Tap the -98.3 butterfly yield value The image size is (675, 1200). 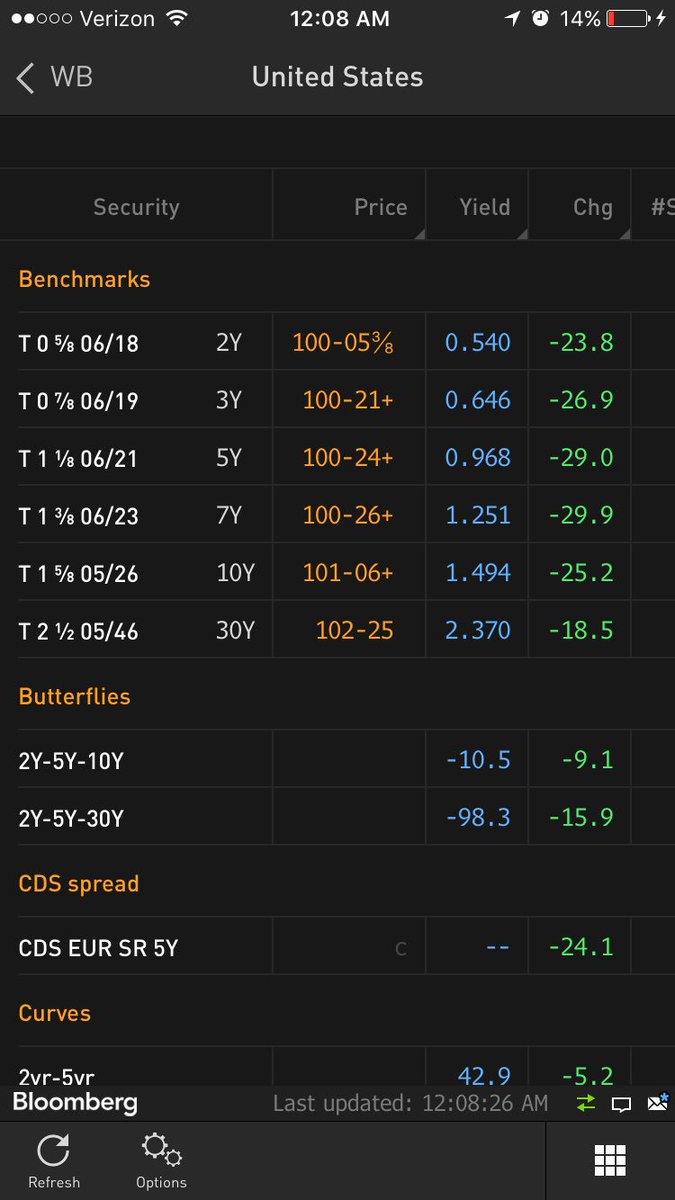pos(478,817)
